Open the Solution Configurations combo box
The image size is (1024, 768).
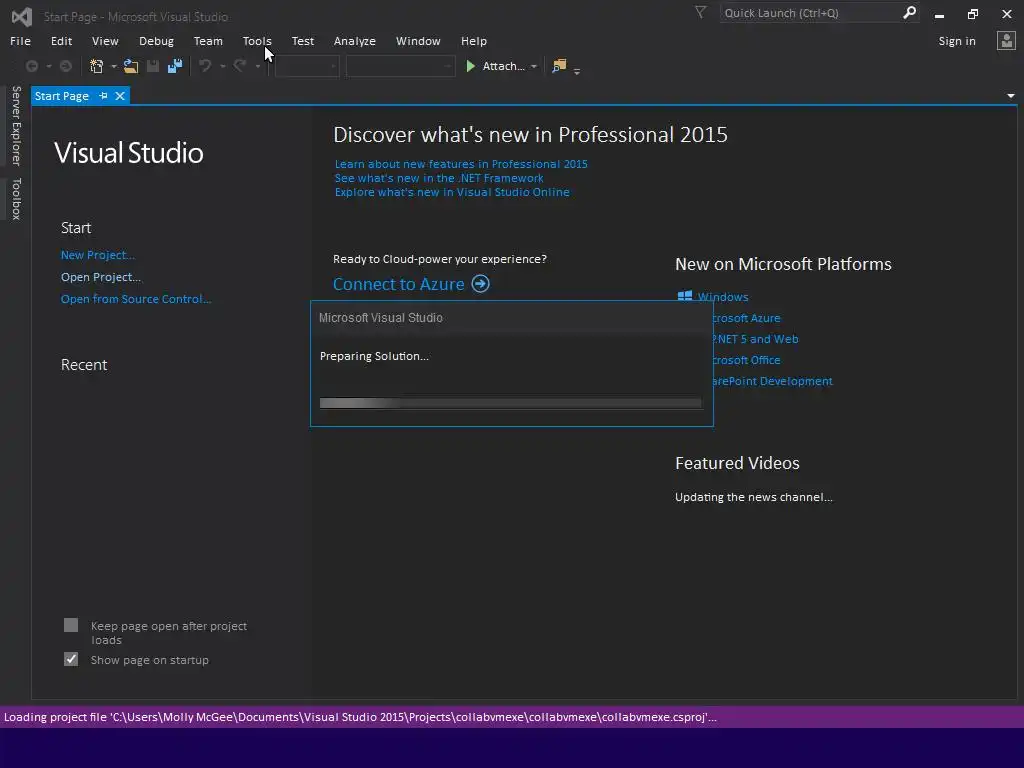click(x=307, y=66)
